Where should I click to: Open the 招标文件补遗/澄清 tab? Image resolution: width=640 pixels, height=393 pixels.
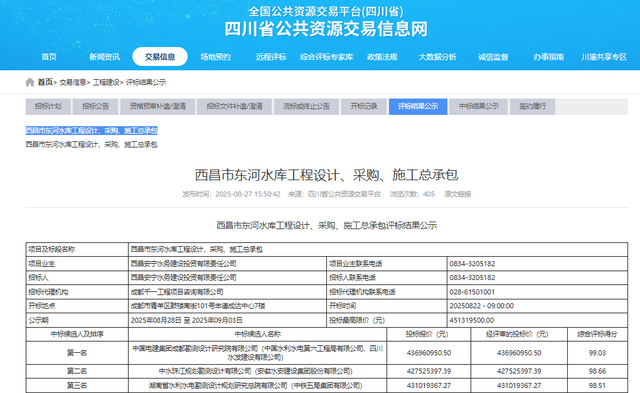(x=234, y=107)
